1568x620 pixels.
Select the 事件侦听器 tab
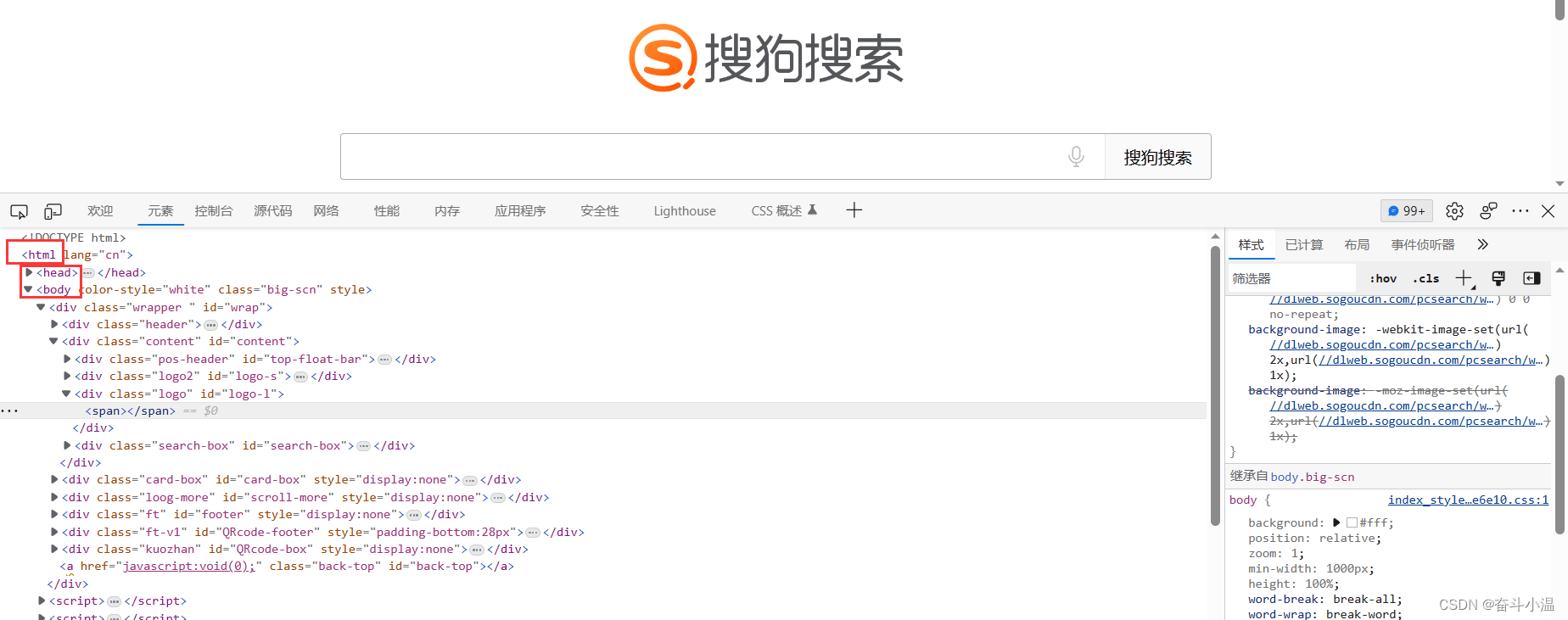(1423, 244)
